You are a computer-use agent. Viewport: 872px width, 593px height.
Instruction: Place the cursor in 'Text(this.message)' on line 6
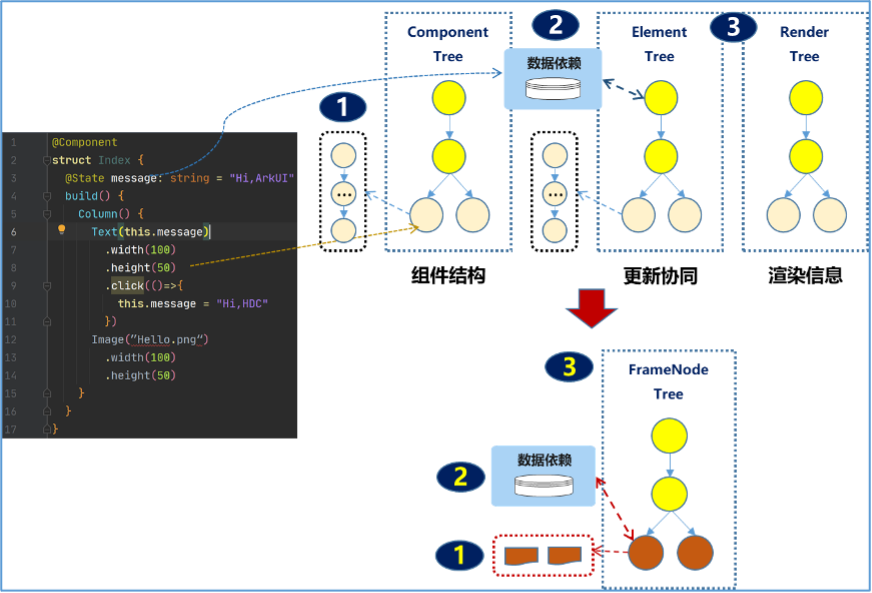pyautogui.click(x=150, y=232)
